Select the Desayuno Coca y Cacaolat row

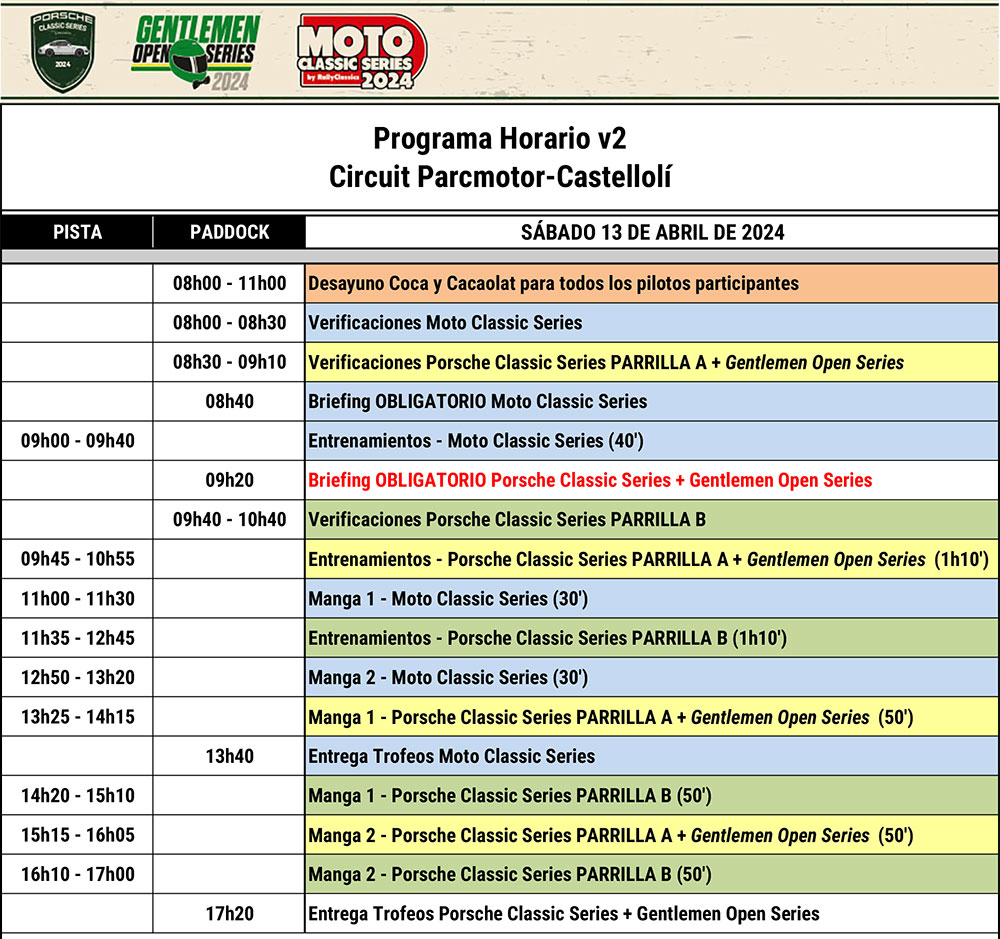click(x=553, y=283)
